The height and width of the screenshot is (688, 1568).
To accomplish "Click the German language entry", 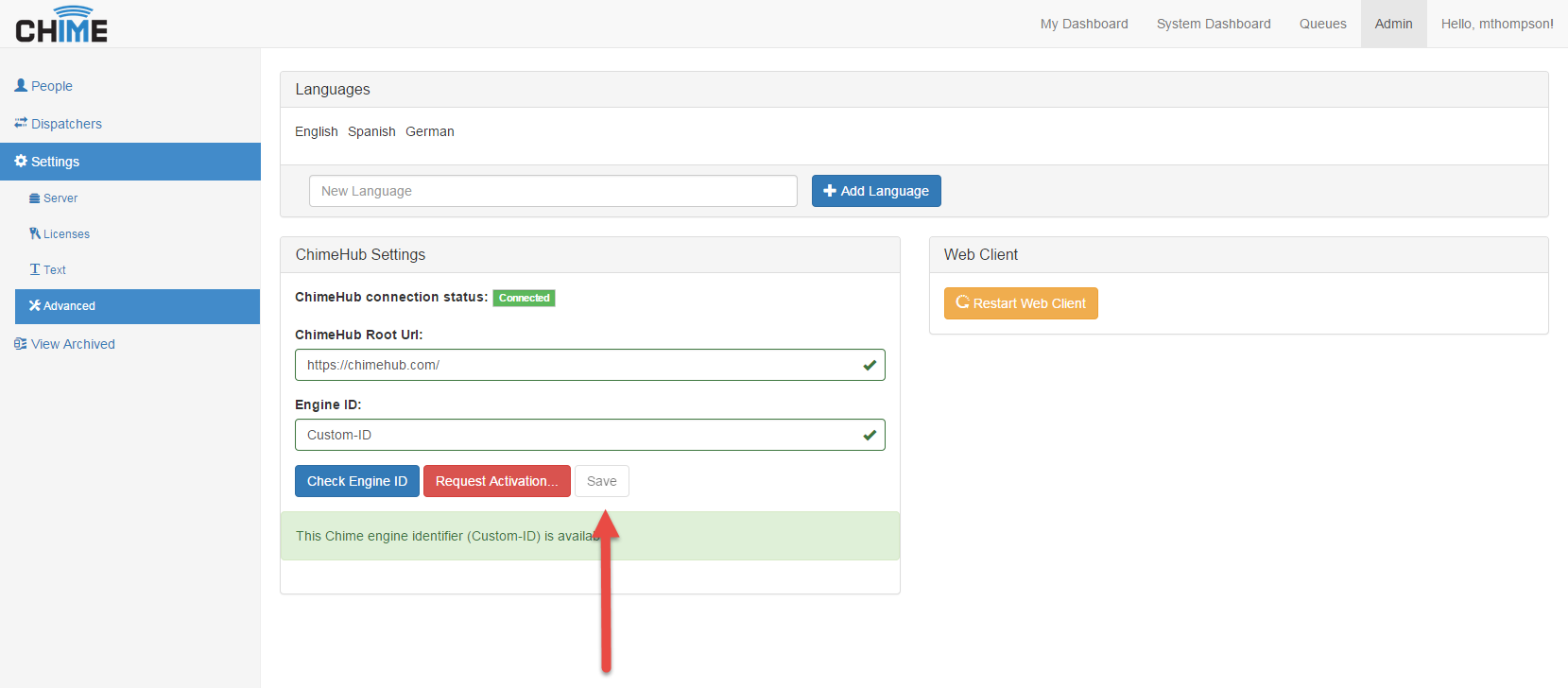I will [430, 131].
